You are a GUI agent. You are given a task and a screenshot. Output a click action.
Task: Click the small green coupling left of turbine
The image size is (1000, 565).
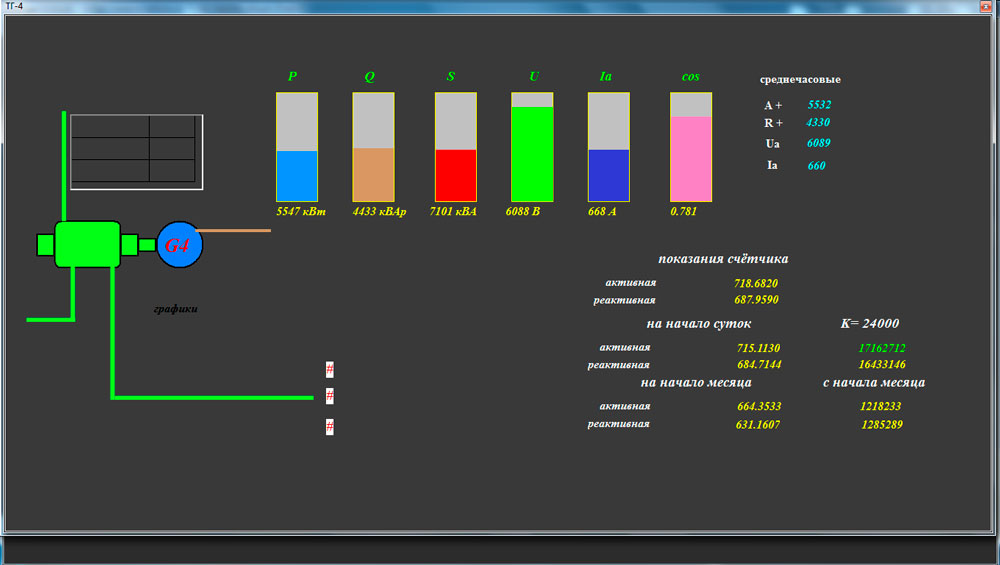pyautogui.click(x=45, y=245)
